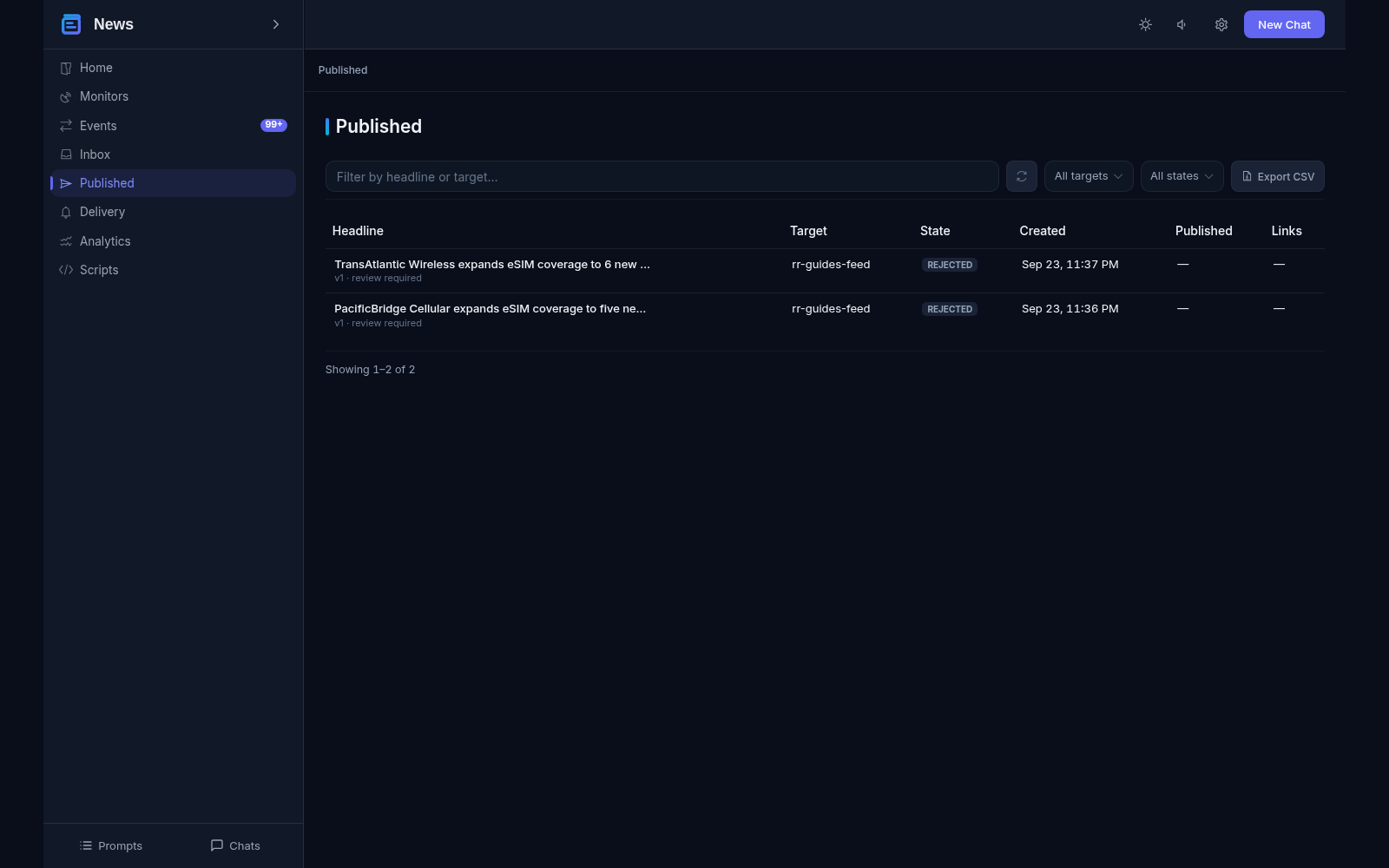1389x868 pixels.
Task: Open Analytics page
Action: tap(173, 241)
